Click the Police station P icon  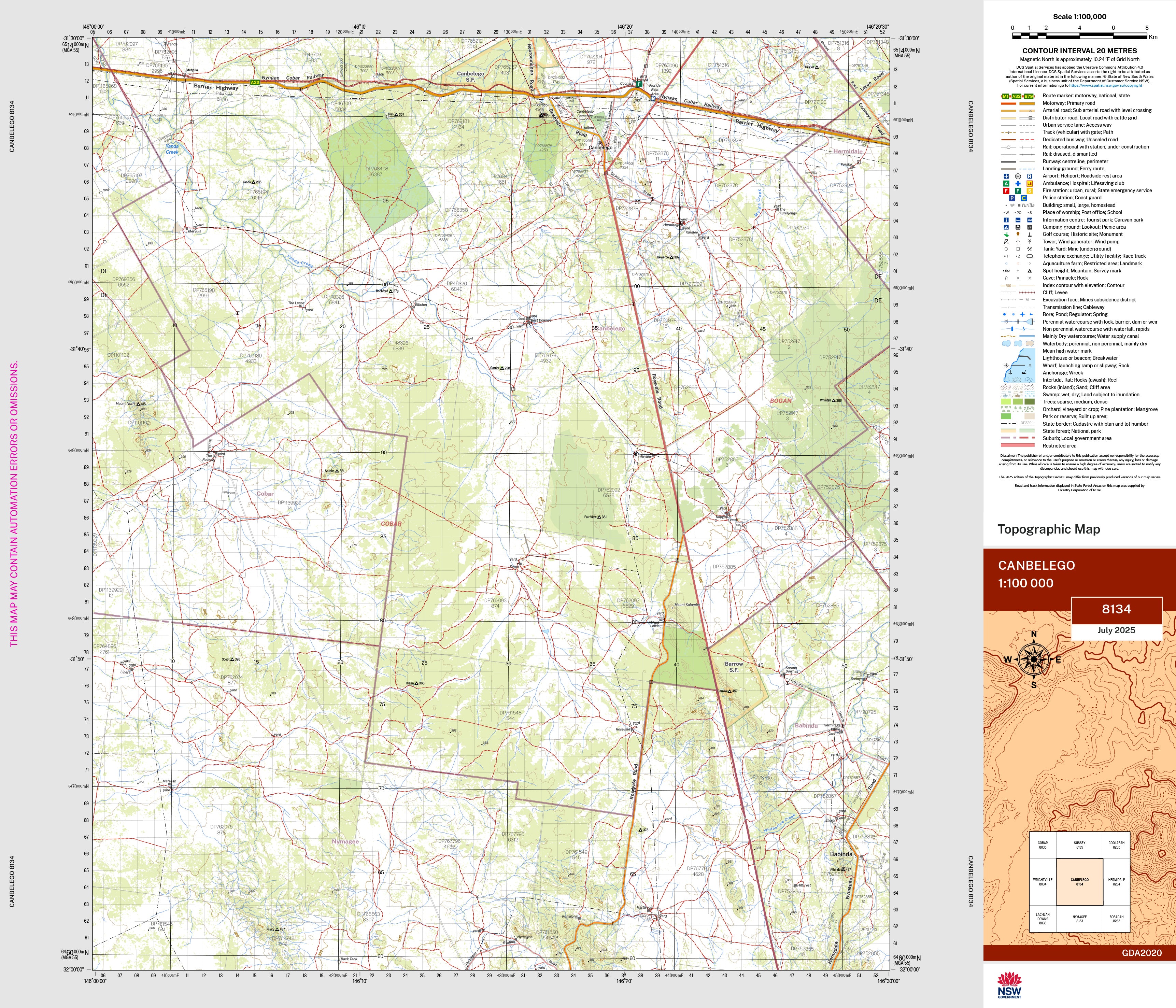tap(1012, 198)
